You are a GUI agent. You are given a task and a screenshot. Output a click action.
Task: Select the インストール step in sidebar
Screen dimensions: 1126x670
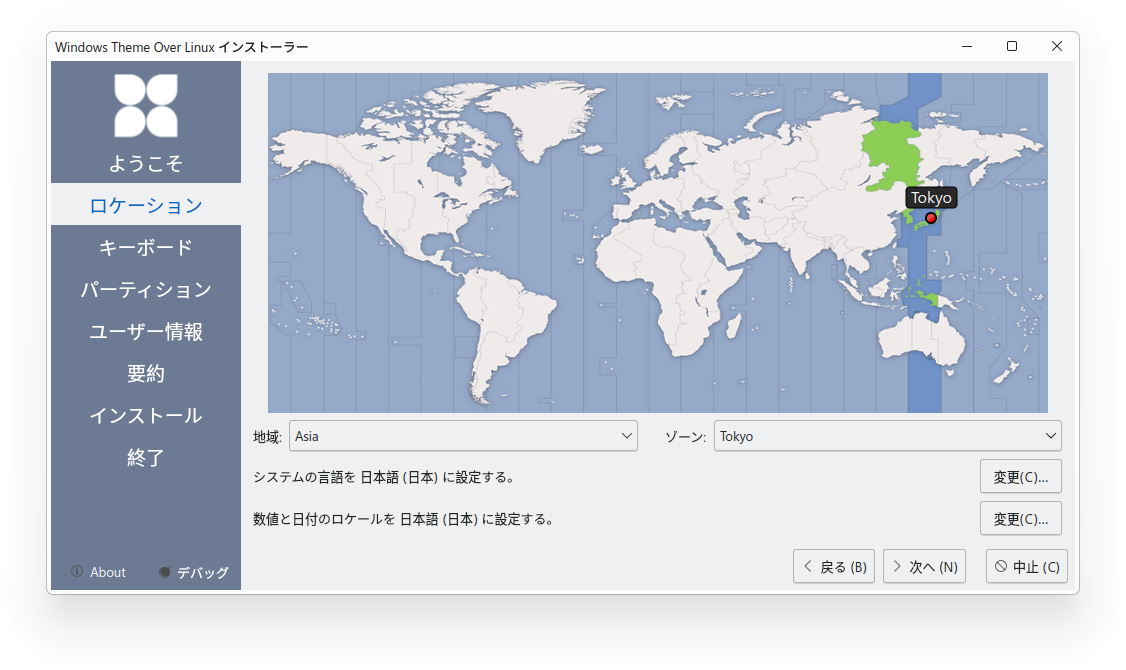146,416
